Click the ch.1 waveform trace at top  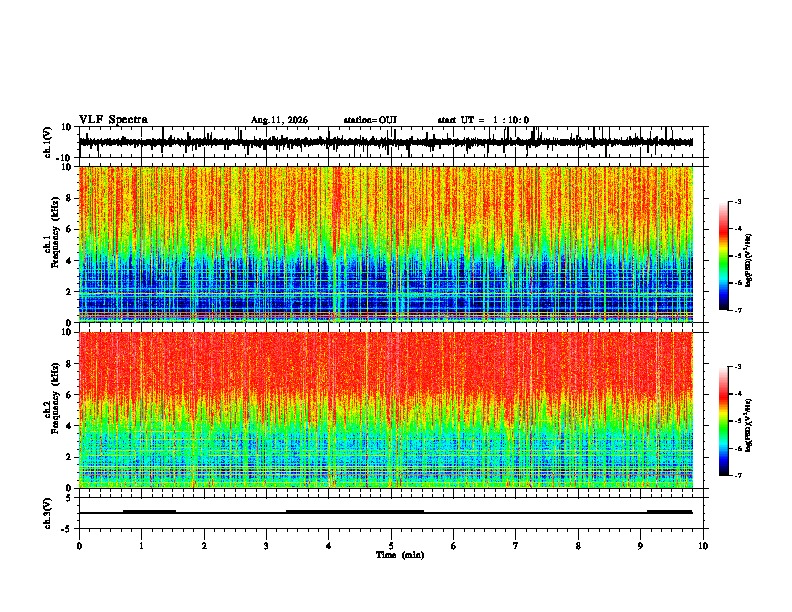click(x=386, y=142)
